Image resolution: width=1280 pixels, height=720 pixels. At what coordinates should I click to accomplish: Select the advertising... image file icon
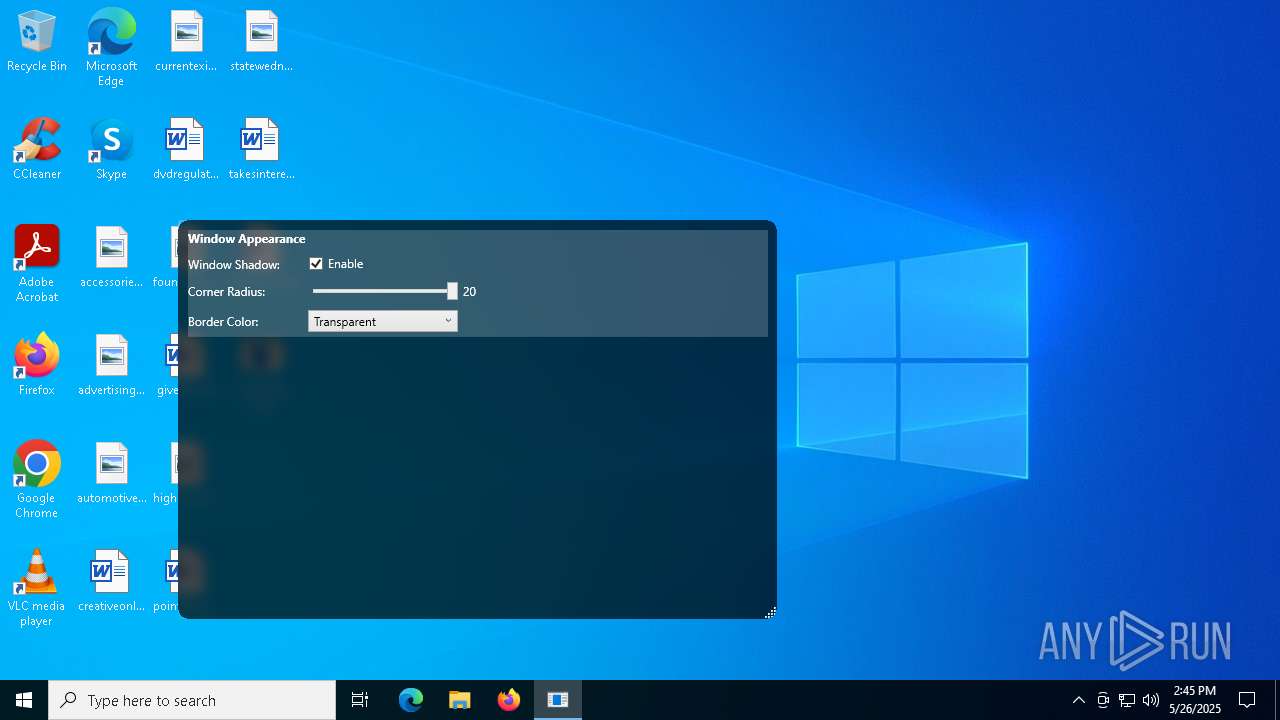click(111, 366)
